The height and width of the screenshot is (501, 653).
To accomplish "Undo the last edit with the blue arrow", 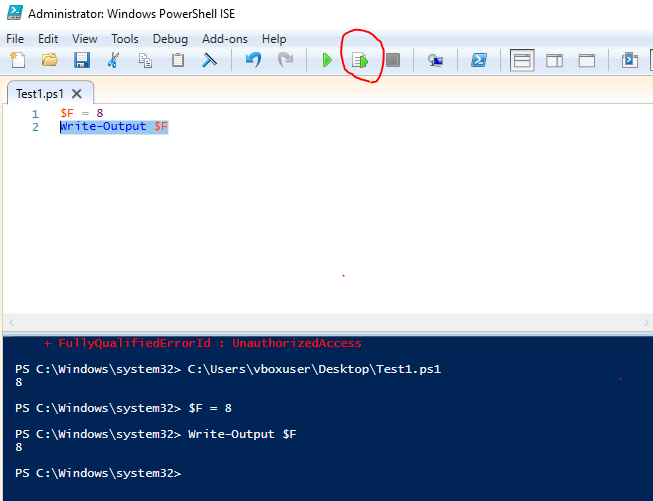I will point(253,60).
